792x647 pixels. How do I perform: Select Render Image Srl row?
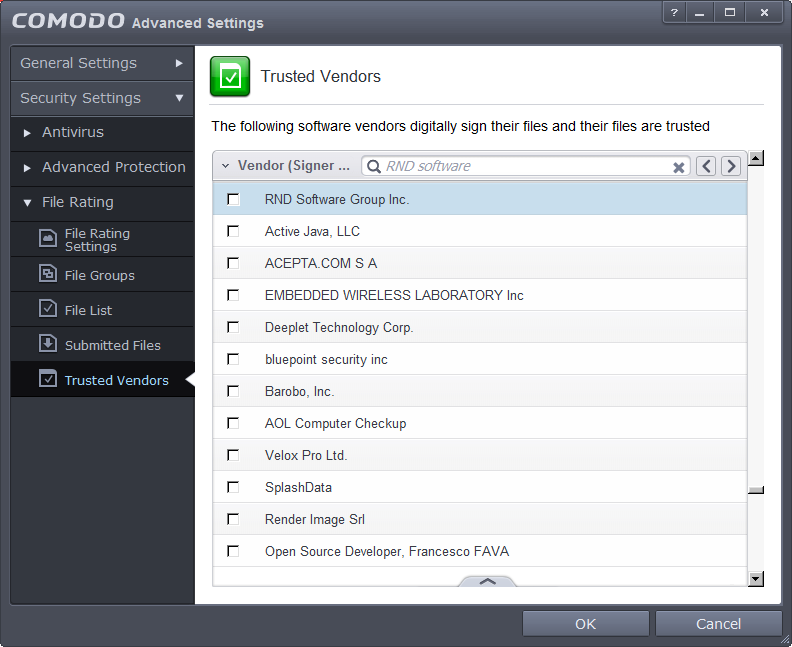[x=480, y=519]
